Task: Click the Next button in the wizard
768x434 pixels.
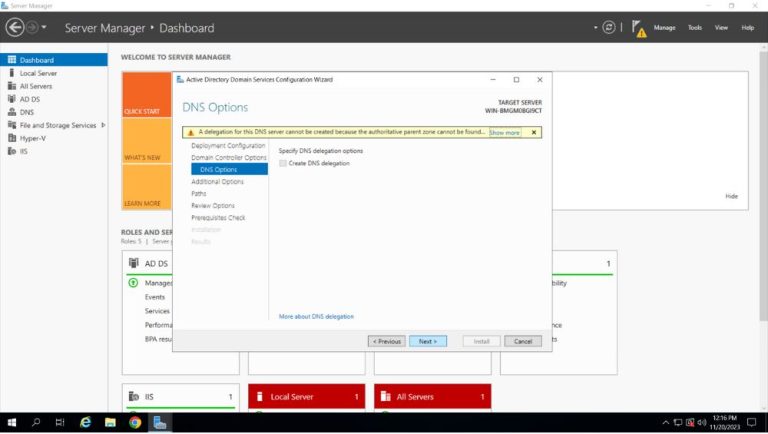Action: [x=428, y=341]
